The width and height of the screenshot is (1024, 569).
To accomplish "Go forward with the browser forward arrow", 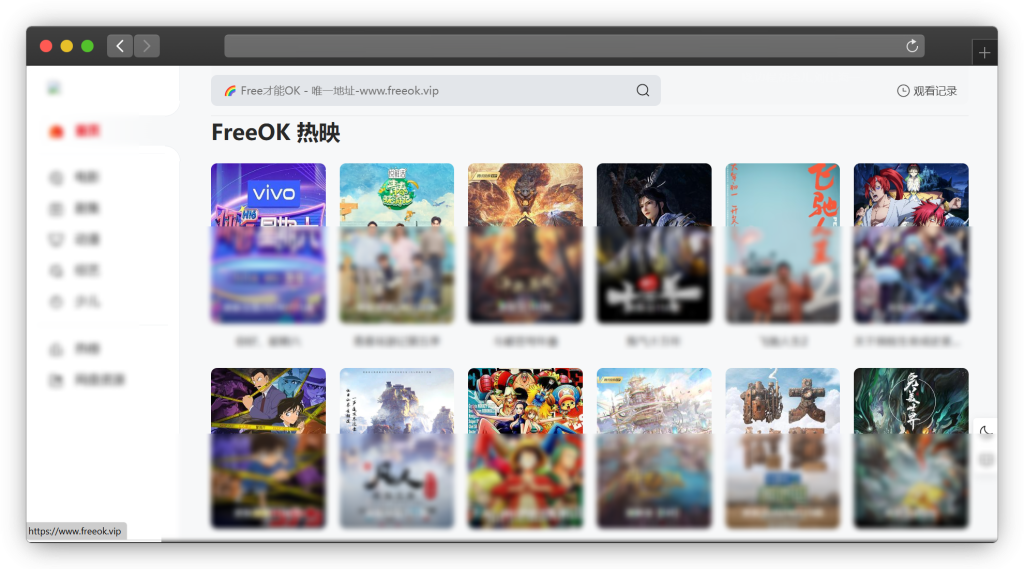I will click(x=147, y=46).
